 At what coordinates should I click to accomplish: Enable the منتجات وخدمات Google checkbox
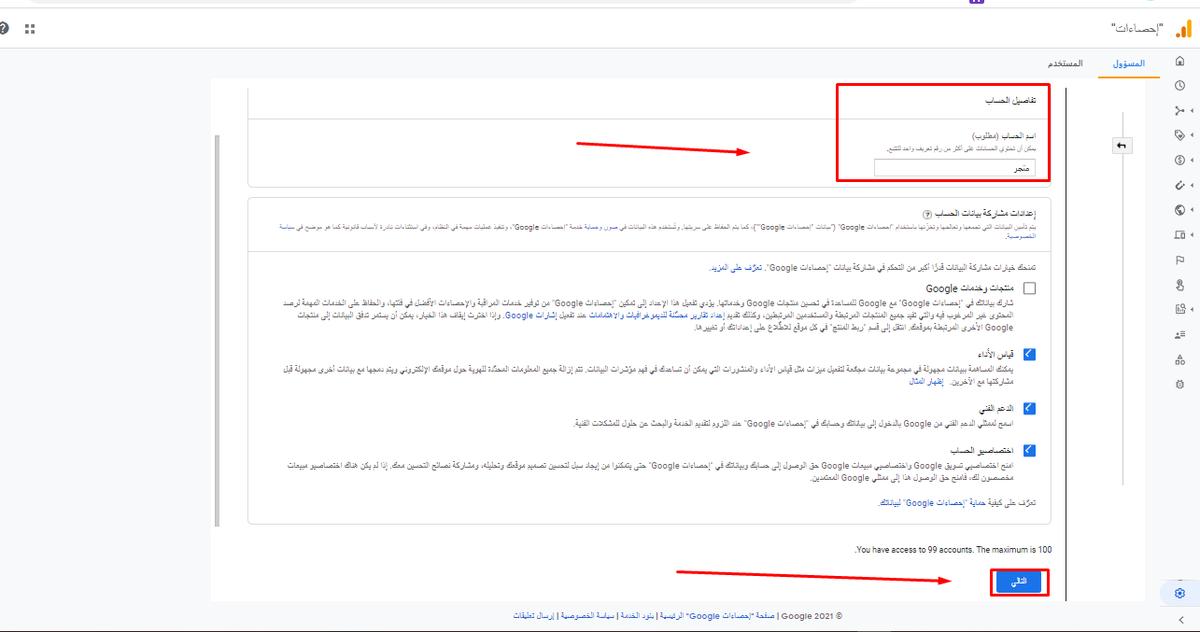pos(1030,288)
